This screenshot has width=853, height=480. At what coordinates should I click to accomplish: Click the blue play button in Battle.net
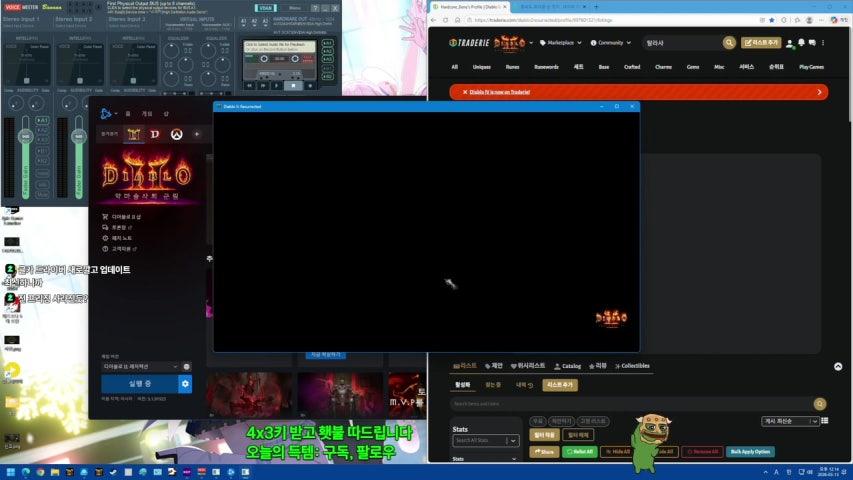140,384
